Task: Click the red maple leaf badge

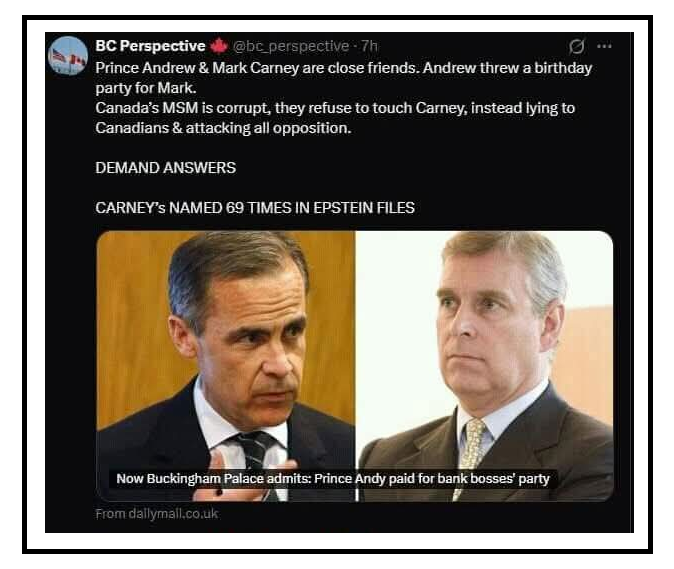Action: [x=219, y=46]
